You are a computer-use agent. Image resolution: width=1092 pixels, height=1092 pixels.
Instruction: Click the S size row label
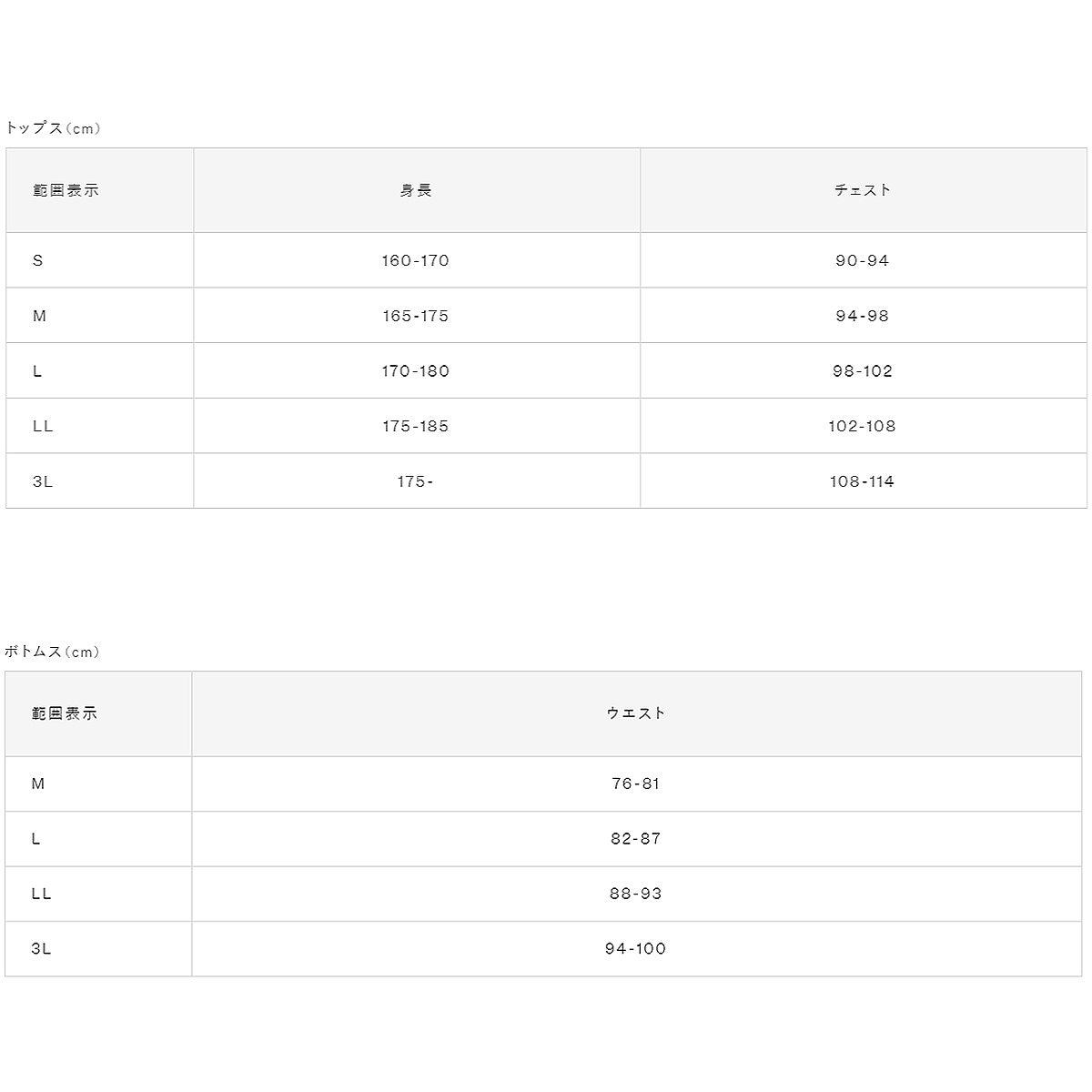37,260
